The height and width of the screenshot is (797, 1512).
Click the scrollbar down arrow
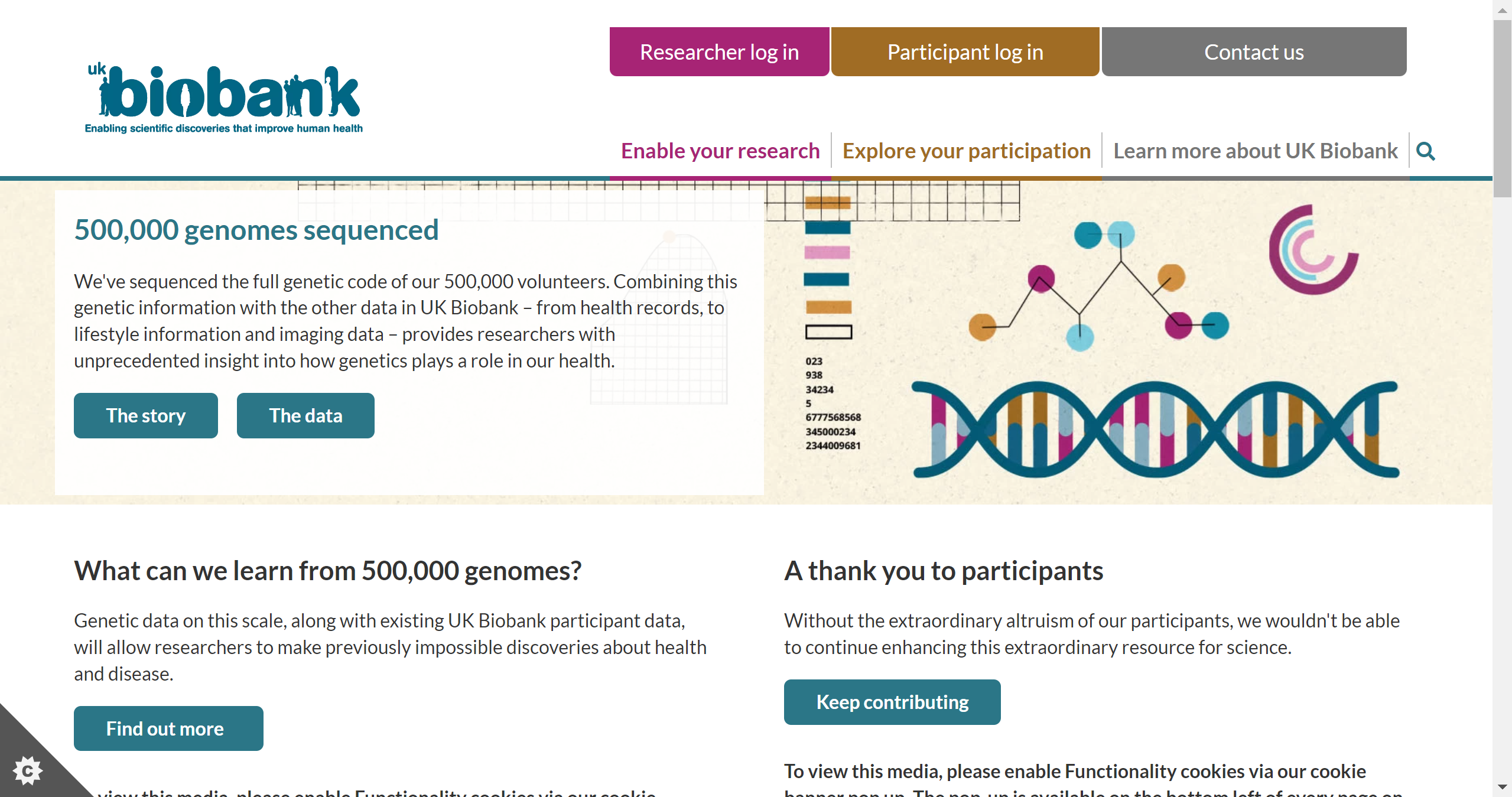[1502, 787]
